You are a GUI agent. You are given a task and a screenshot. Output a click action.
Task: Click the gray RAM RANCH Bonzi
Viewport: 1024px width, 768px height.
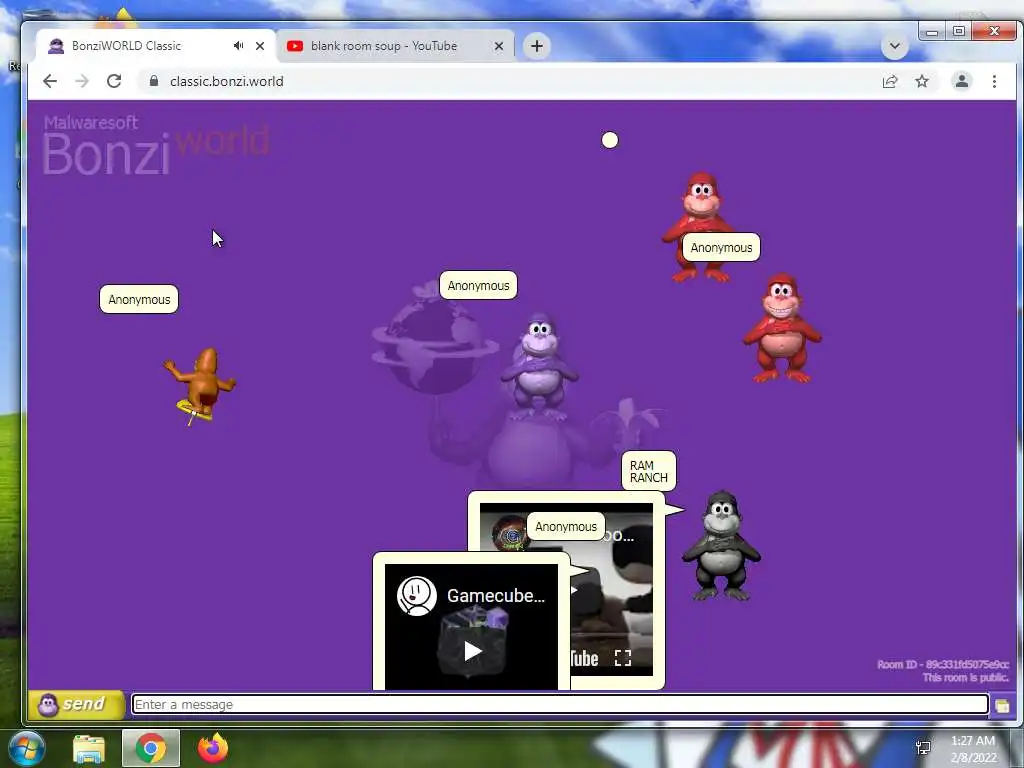point(721,545)
